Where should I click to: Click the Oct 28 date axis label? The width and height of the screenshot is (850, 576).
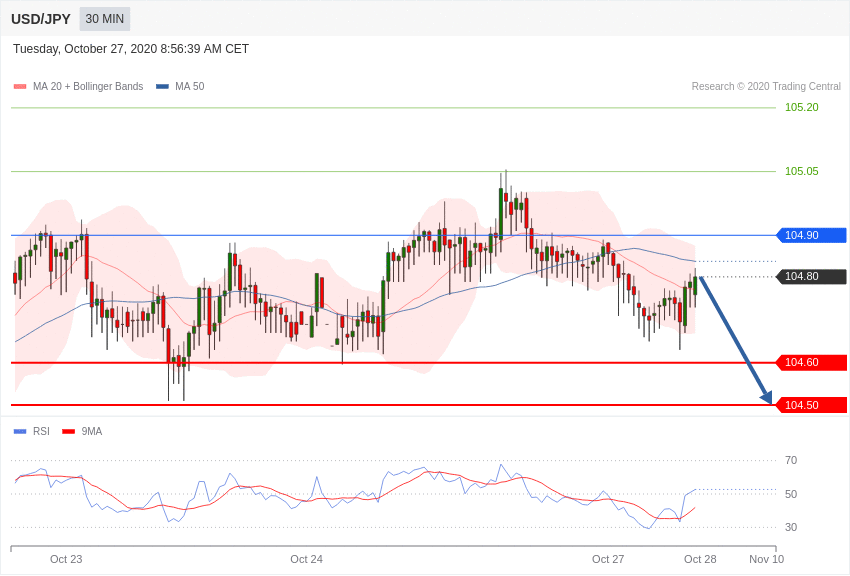[700, 559]
